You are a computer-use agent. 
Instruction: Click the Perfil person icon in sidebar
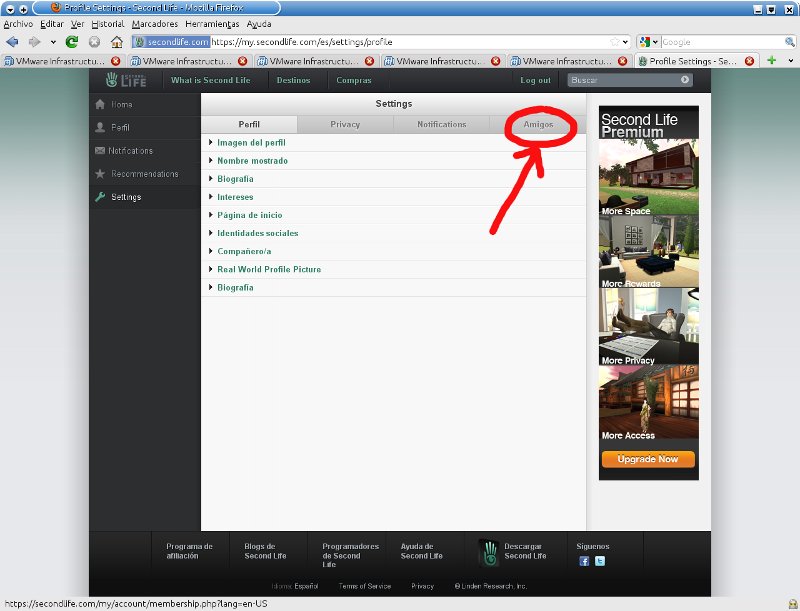tap(100, 127)
